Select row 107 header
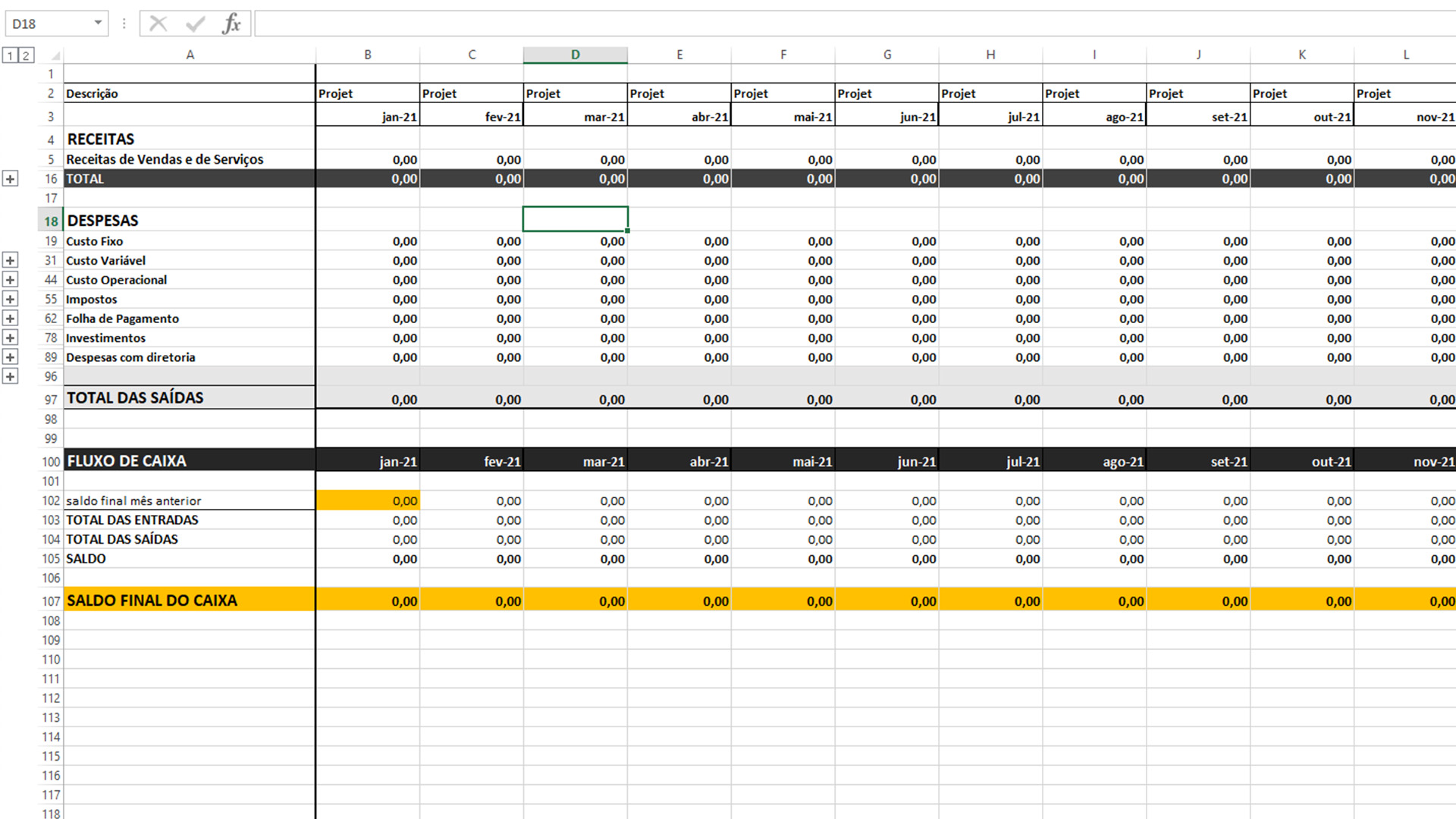Viewport: 1456px width, 819px height. tap(51, 601)
